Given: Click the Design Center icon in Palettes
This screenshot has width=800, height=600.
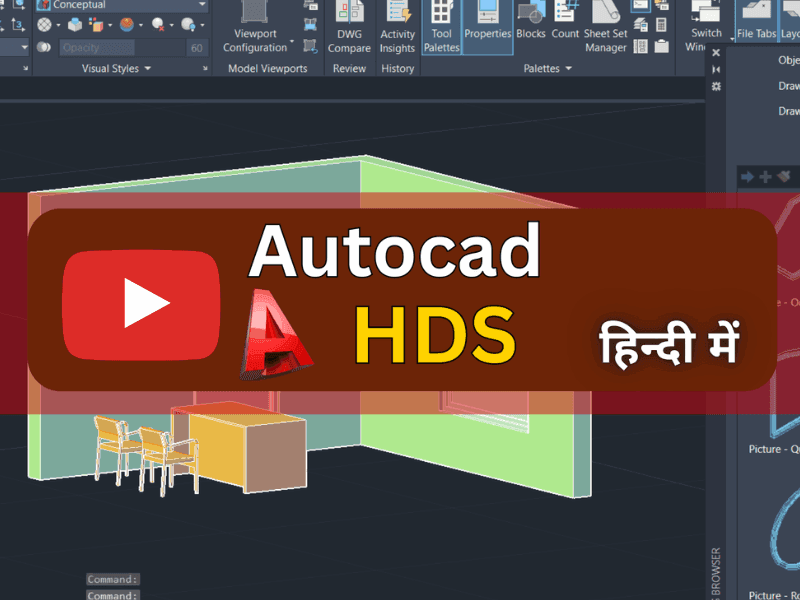Looking at the screenshot, I should (641, 46).
